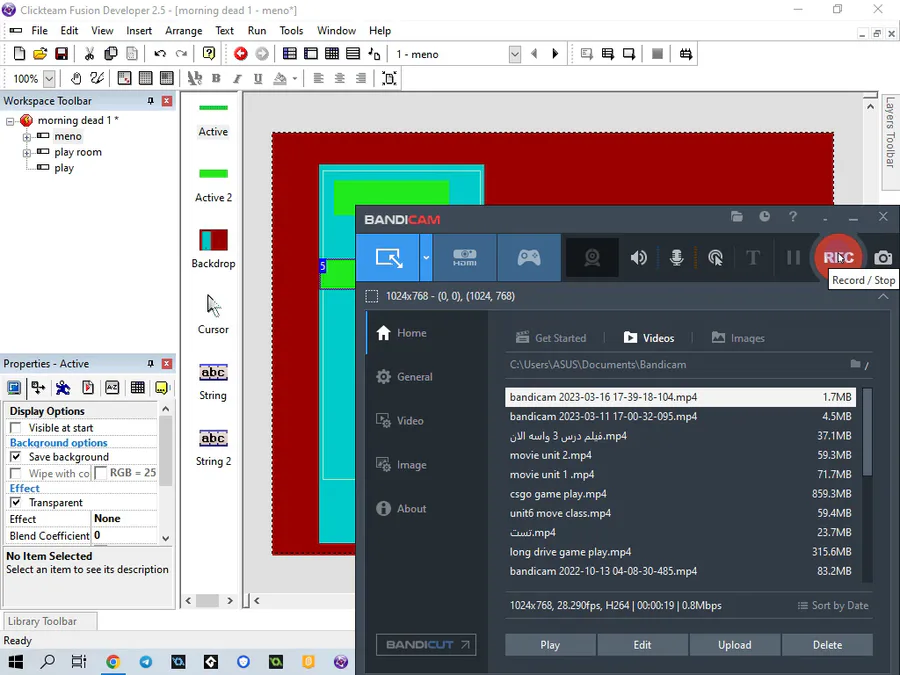Screen dimensions: 900x675
Task: Open Bandicam scheduled recording clock icon
Action: click(x=765, y=216)
